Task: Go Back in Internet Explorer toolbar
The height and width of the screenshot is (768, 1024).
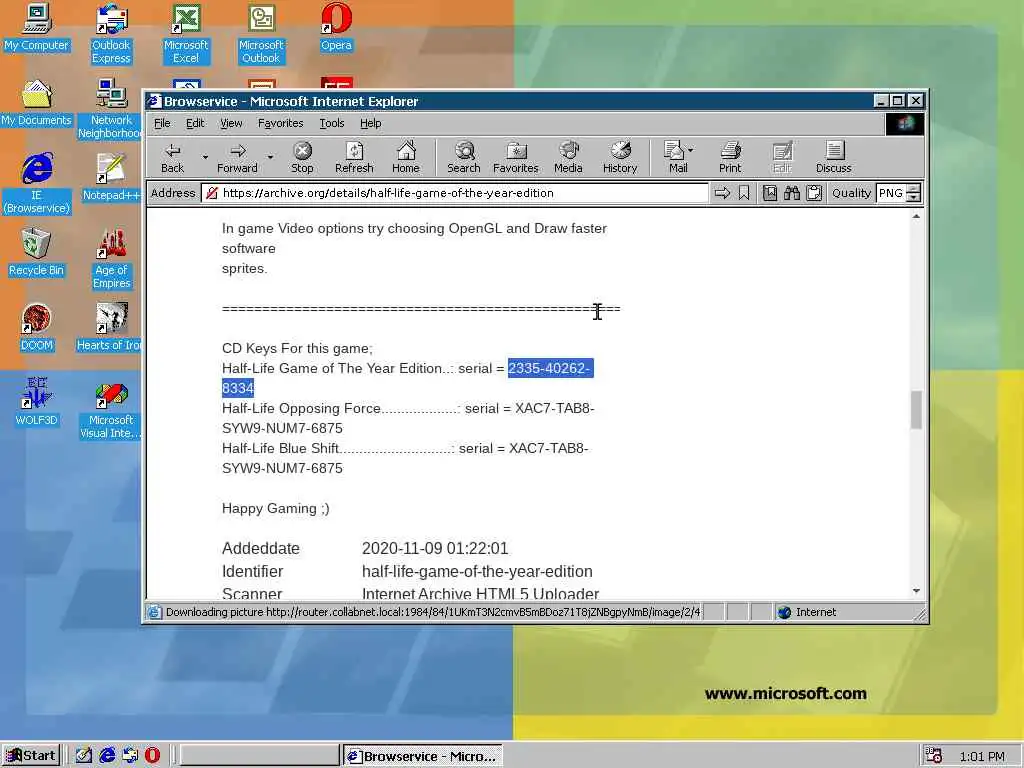Action: tap(172, 158)
